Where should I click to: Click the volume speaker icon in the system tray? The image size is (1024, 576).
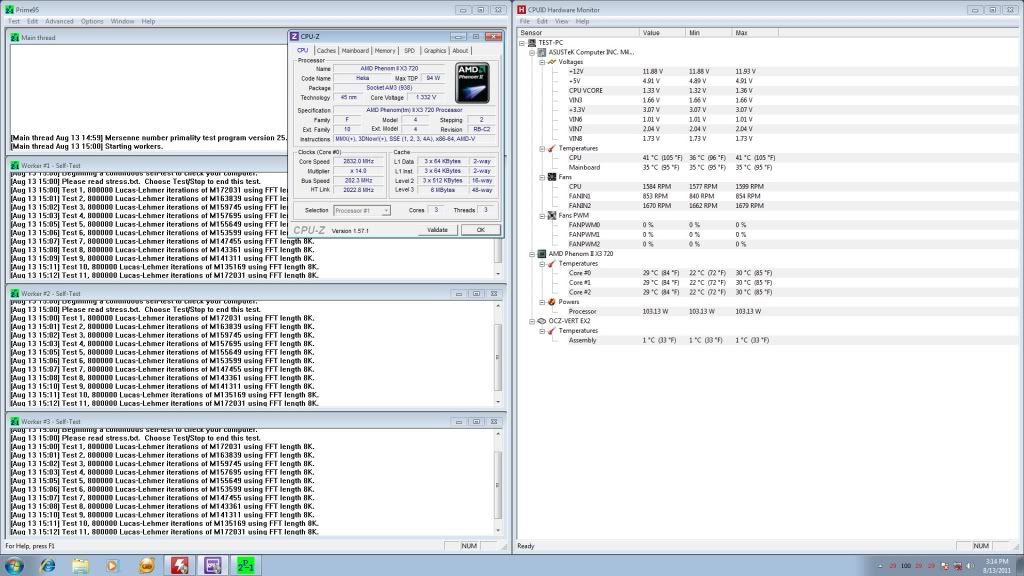970,566
